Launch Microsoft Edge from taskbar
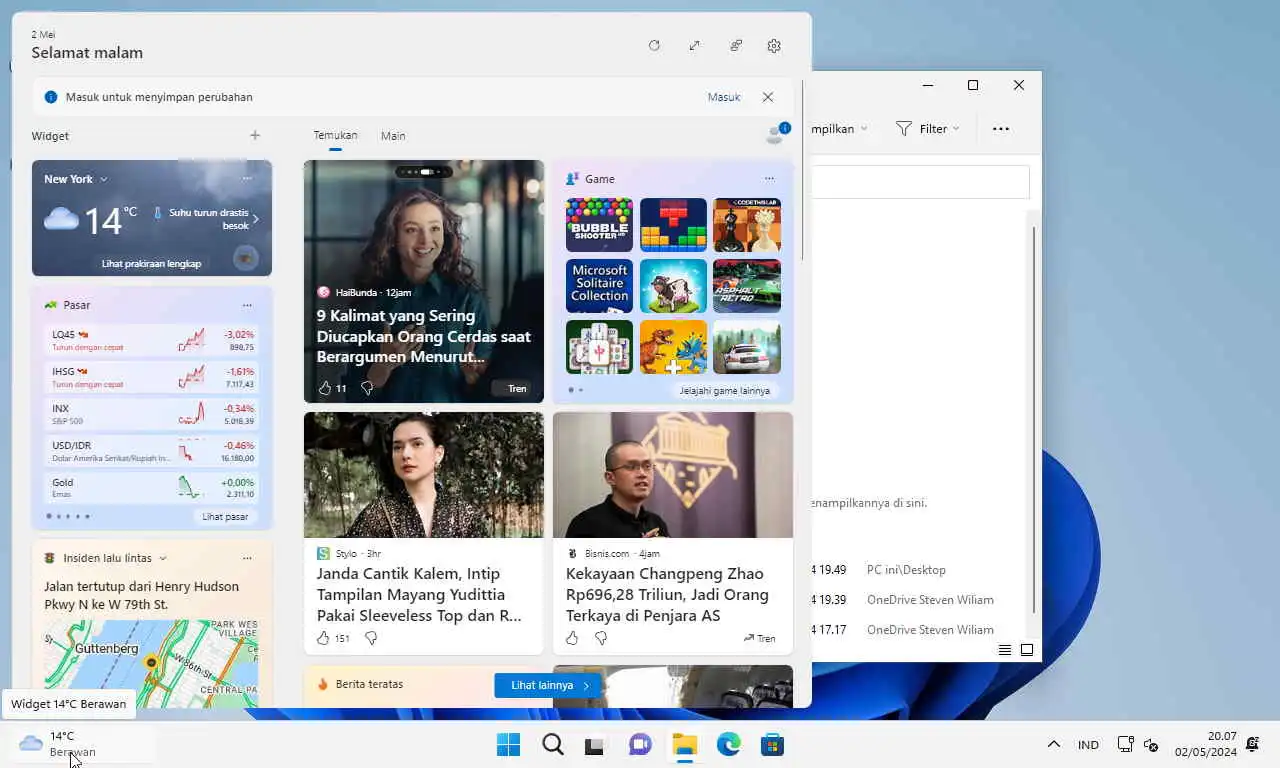 [x=728, y=744]
